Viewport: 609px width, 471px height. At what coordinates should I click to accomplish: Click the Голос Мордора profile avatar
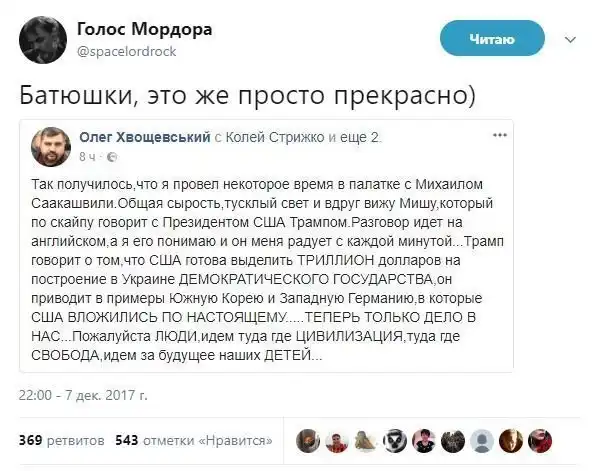(x=40, y=38)
